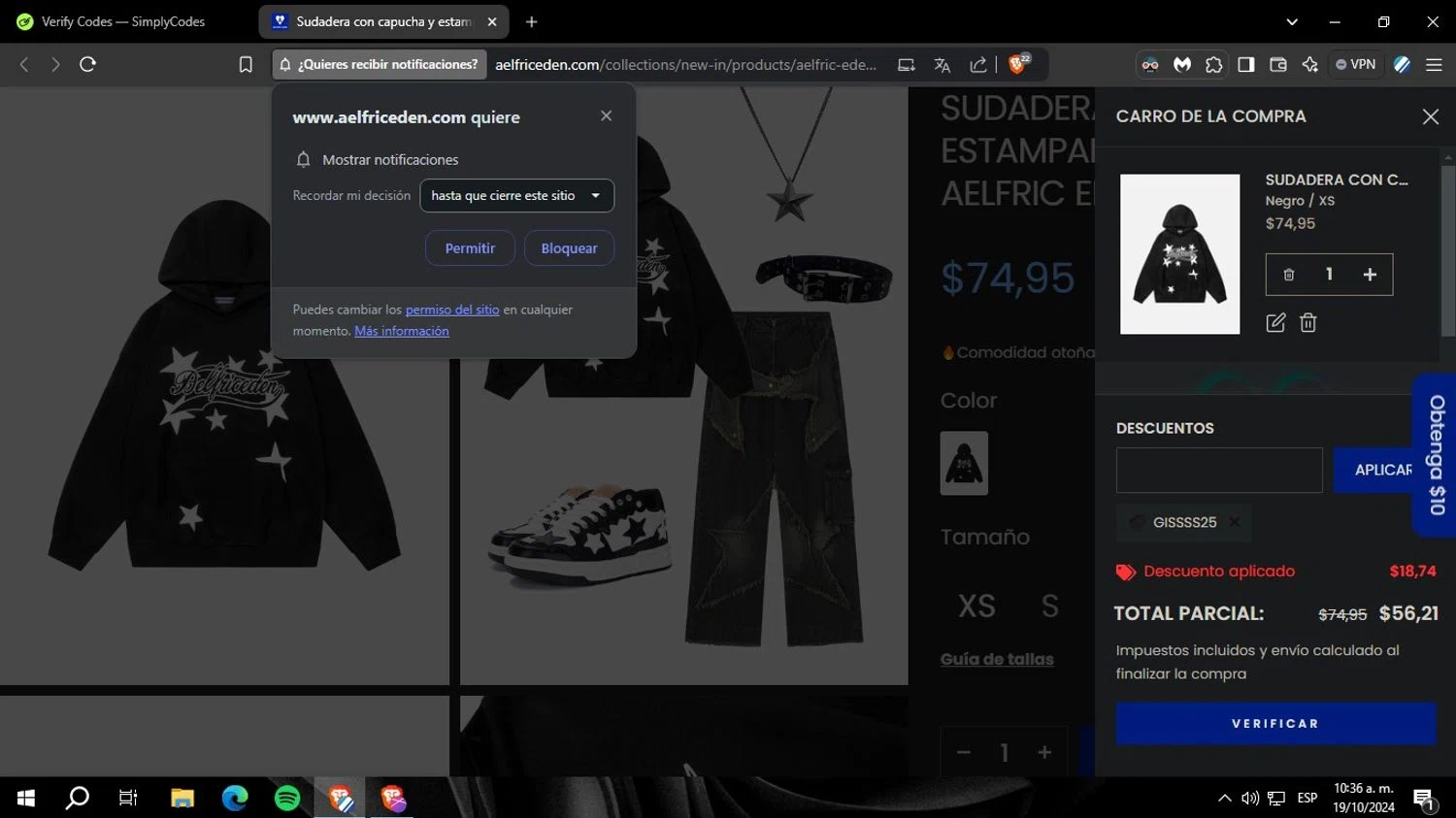This screenshot has width=1456, height=818.
Task: Close the Sudadera product tab
Action: tap(492, 21)
